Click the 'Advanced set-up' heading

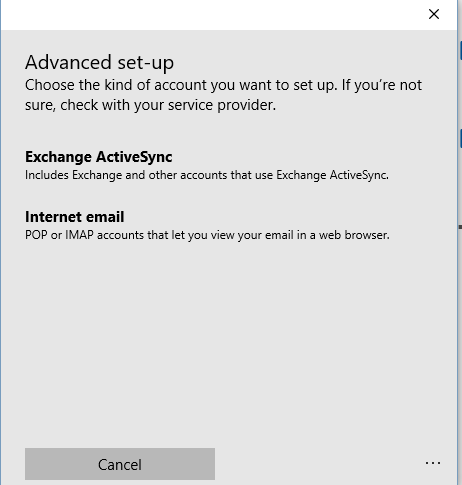coord(99,62)
